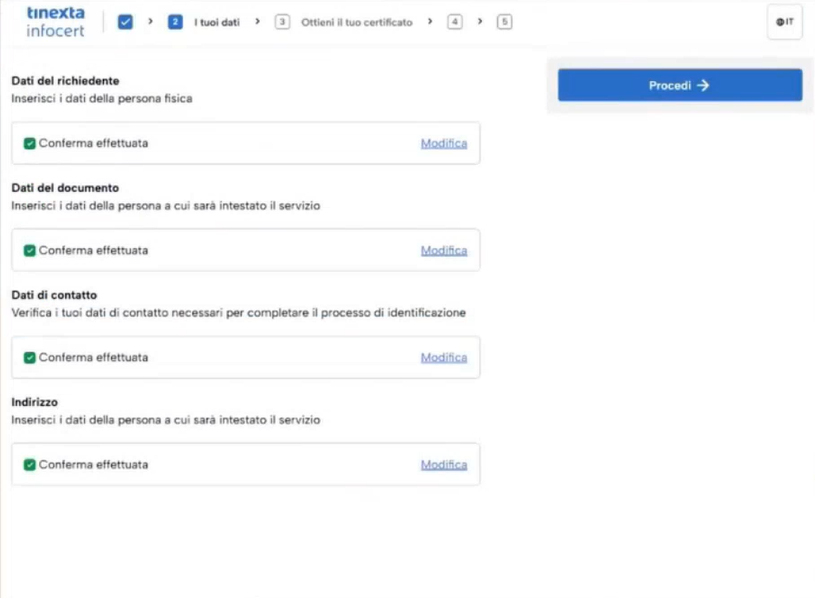
Task: Click Modifica for Indirizzo section
Action: coord(443,464)
